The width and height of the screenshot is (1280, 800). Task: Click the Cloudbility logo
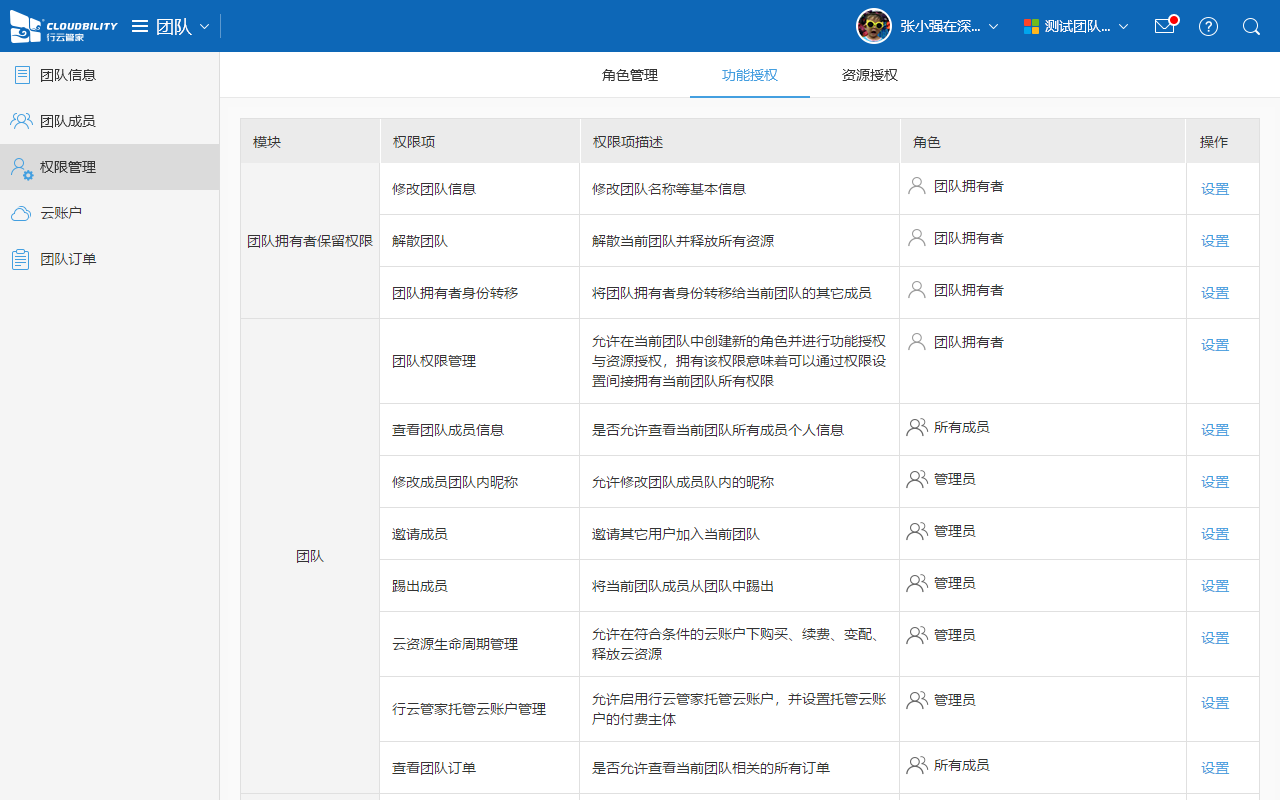(x=63, y=27)
